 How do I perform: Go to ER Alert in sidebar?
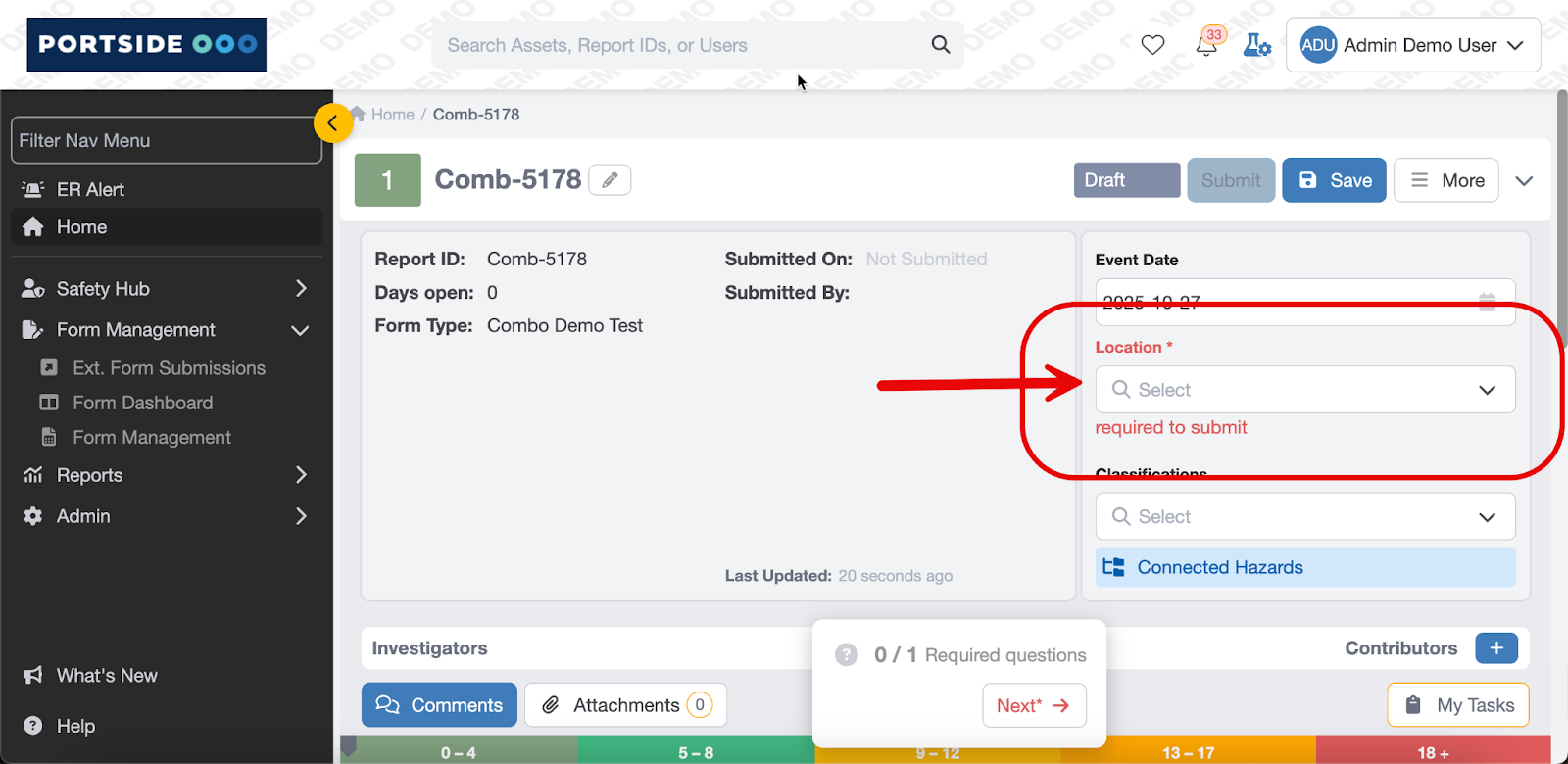pyautogui.click(x=90, y=189)
